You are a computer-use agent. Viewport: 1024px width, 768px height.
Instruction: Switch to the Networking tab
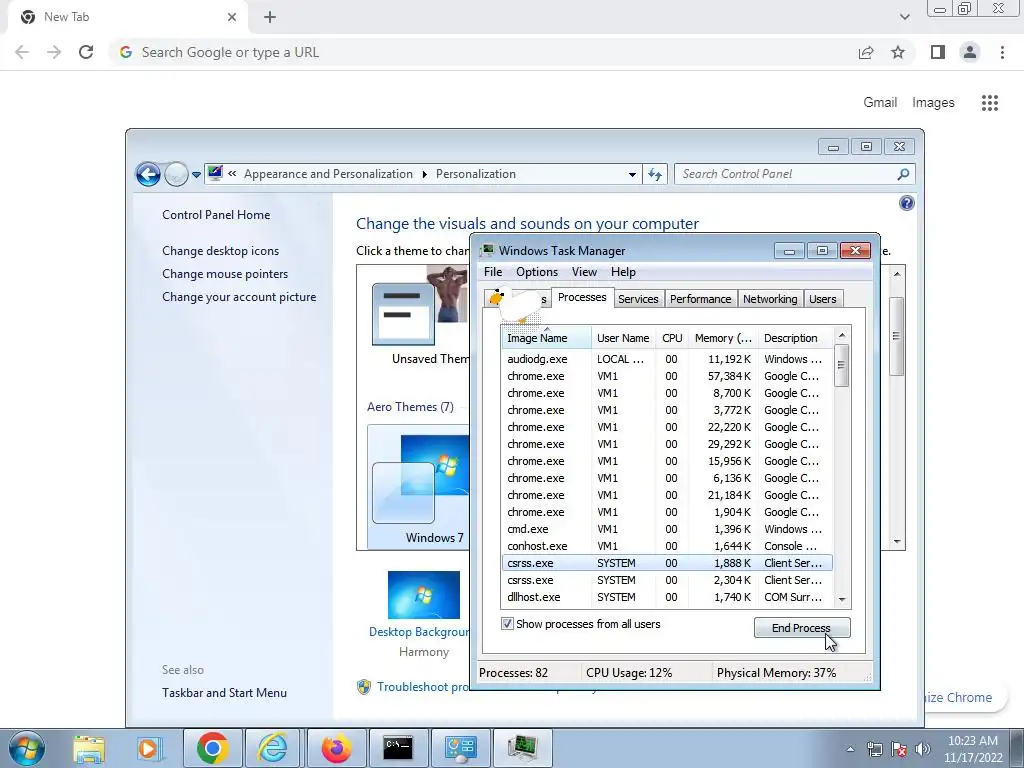pos(770,299)
